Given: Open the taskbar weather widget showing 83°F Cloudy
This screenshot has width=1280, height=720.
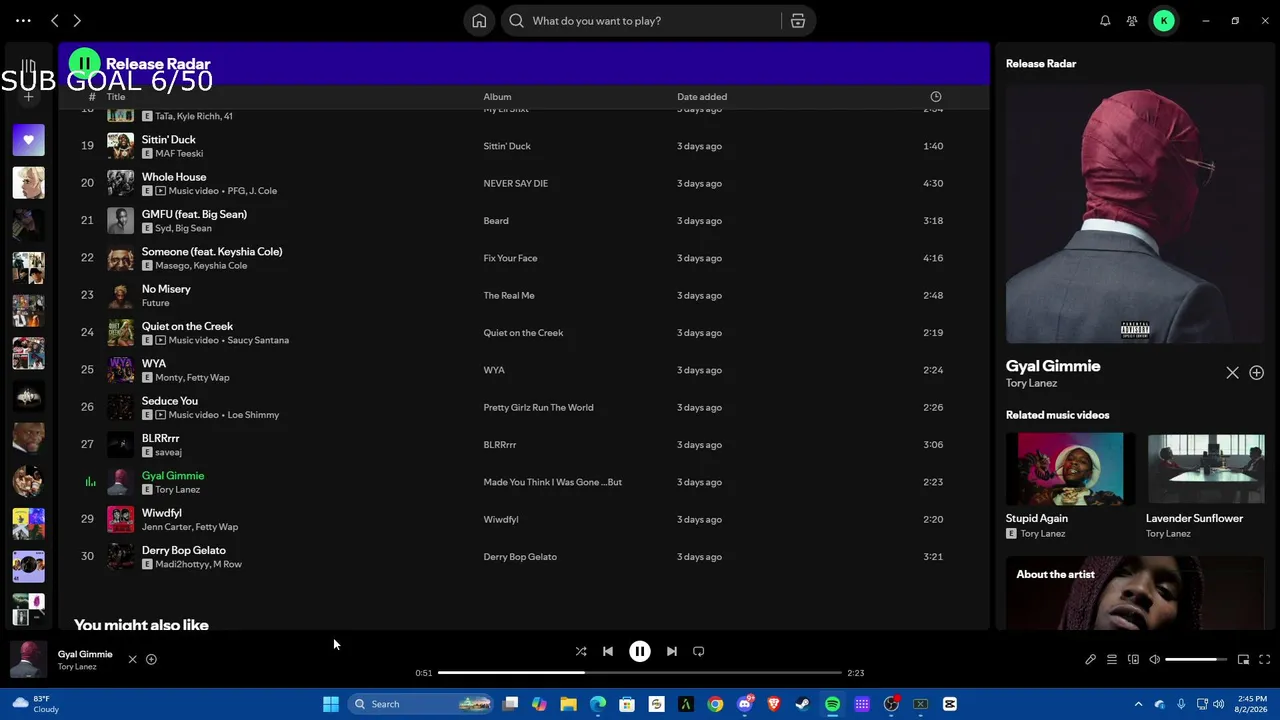Looking at the screenshot, I should 35,704.
